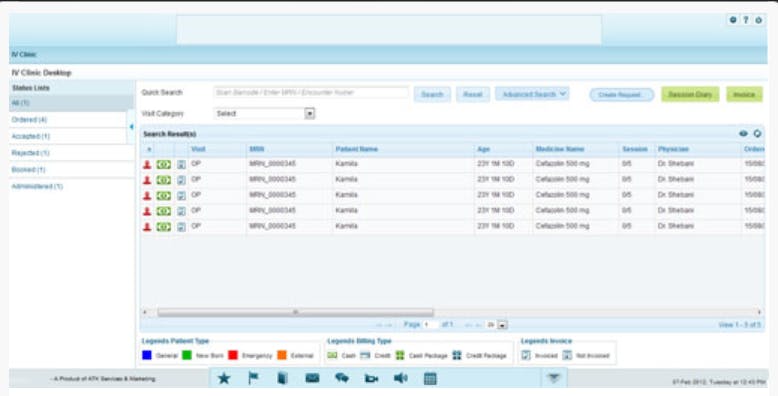The width and height of the screenshot is (778, 396).
Task: Open the envelope mail icon
Action: pyautogui.click(x=312, y=378)
